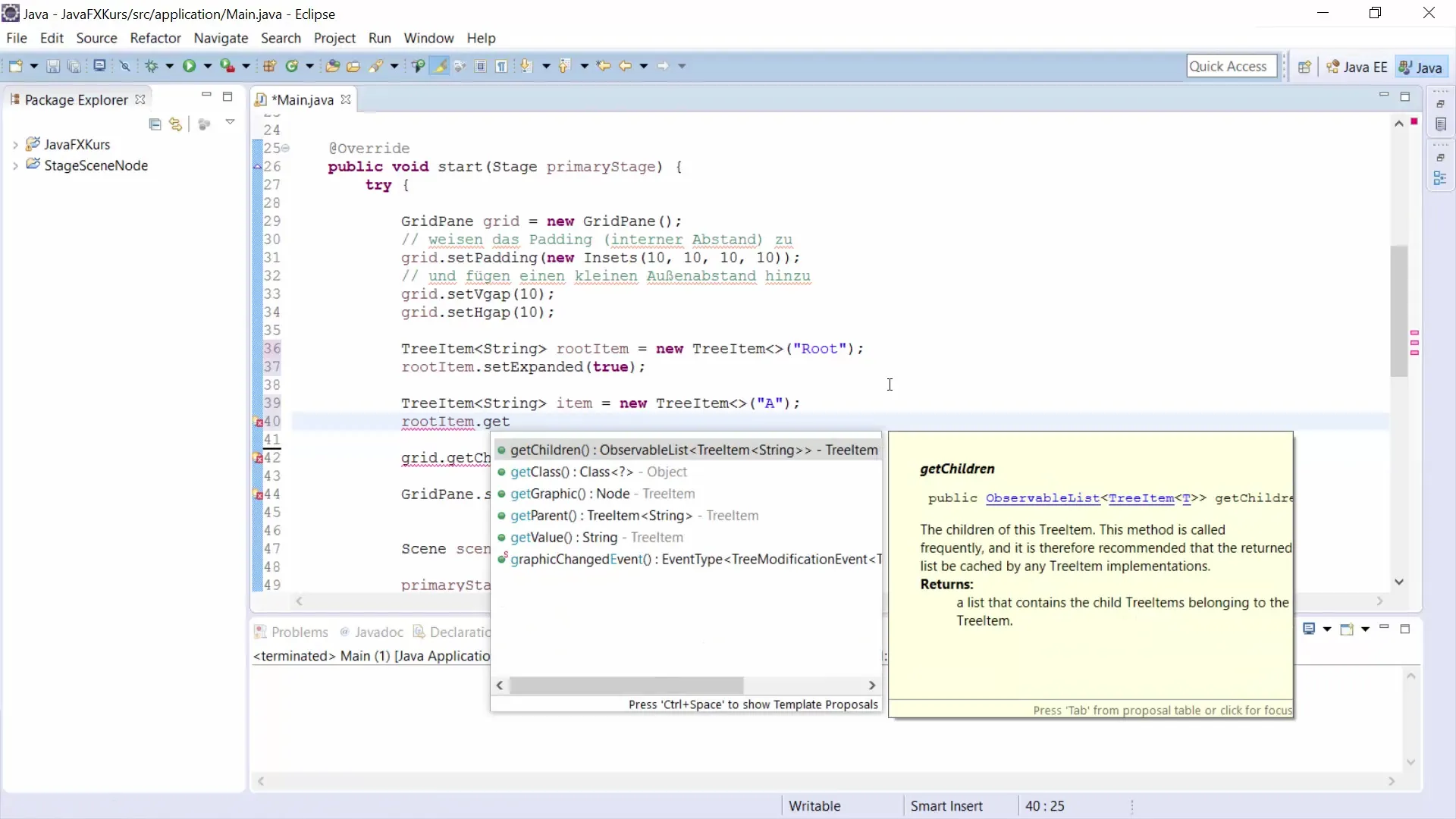This screenshot has width=1456, height=819.
Task: Open TreeItem link in Javadoc popup
Action: [1141, 498]
